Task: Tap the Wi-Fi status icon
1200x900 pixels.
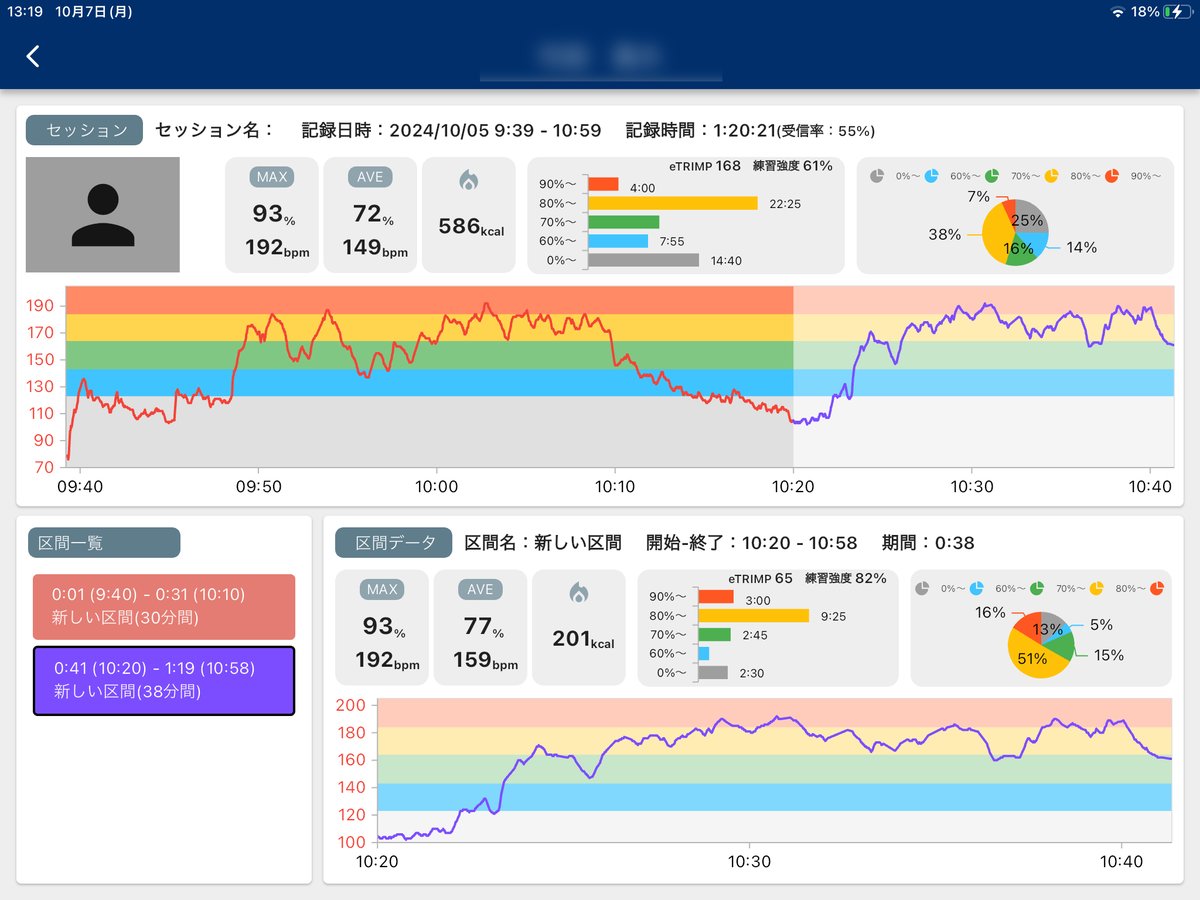Action: (x=1118, y=12)
